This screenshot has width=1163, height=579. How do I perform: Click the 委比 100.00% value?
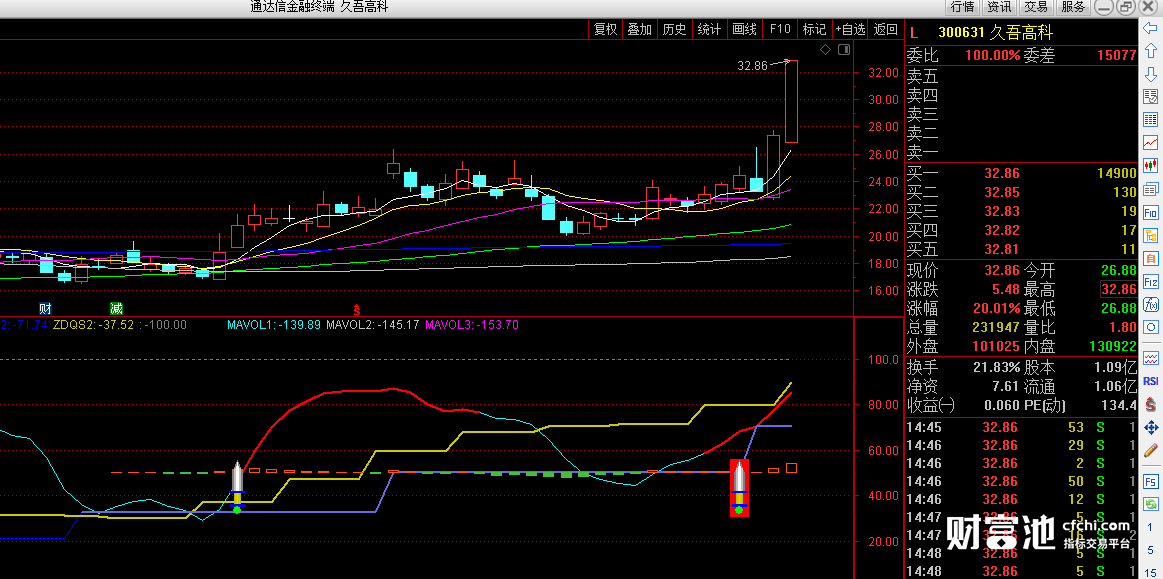point(992,55)
